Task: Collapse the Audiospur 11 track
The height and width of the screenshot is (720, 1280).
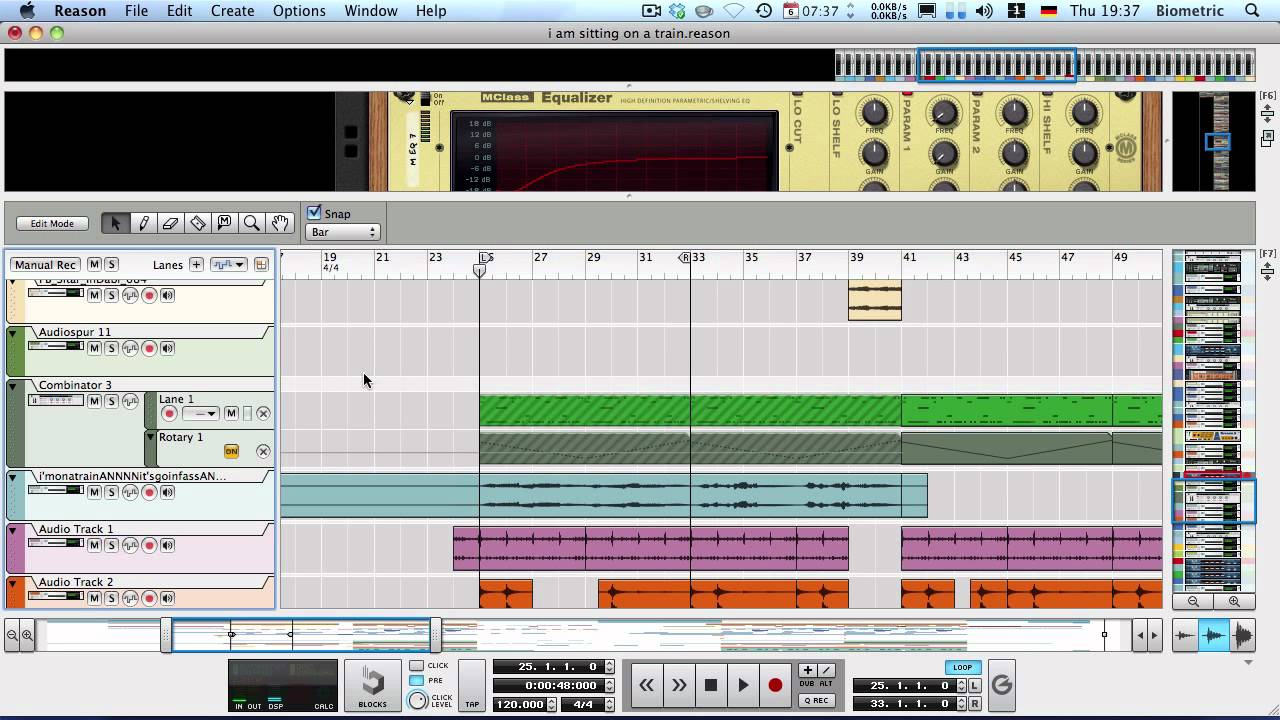Action: (13, 333)
